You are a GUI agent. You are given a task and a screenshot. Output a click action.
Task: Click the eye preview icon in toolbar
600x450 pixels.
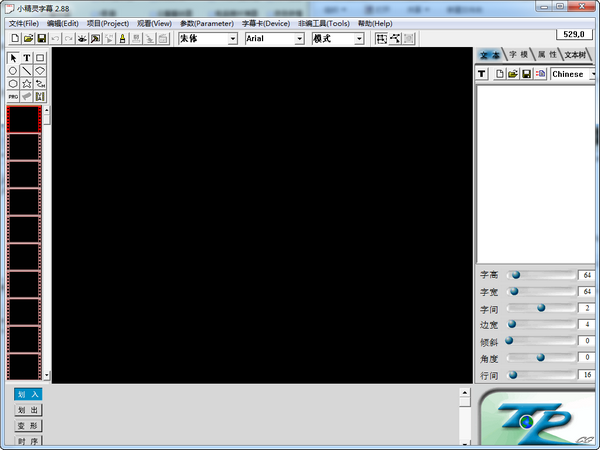(82, 38)
